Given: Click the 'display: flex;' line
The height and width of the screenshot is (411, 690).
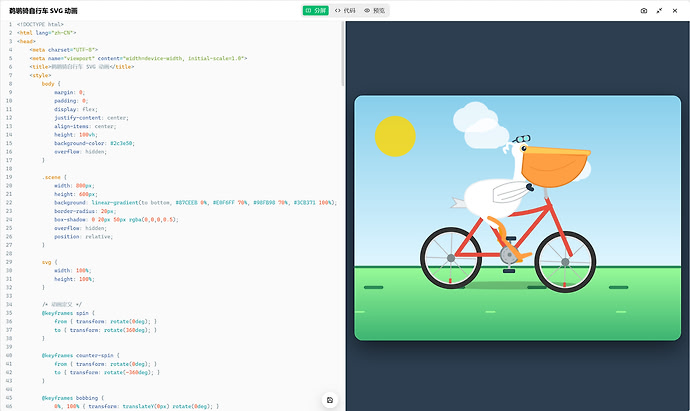Looking at the screenshot, I should click(x=76, y=109).
